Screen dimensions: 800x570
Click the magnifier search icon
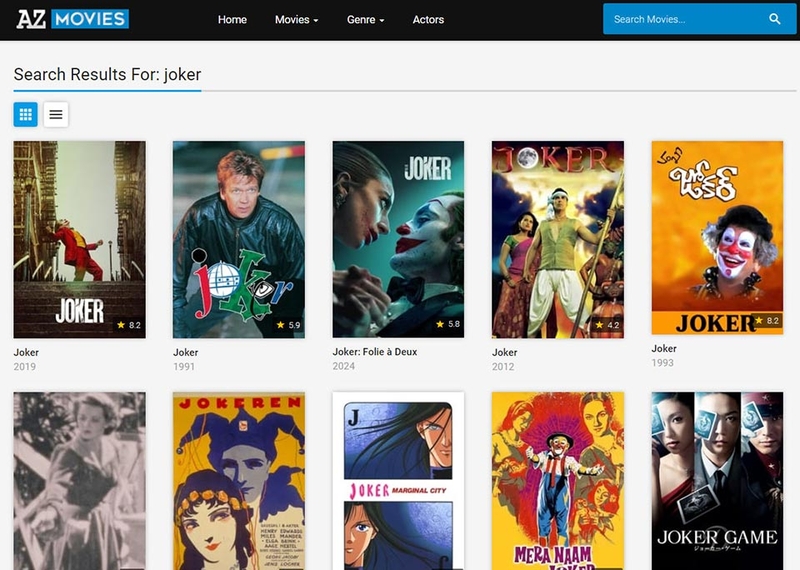coord(774,19)
